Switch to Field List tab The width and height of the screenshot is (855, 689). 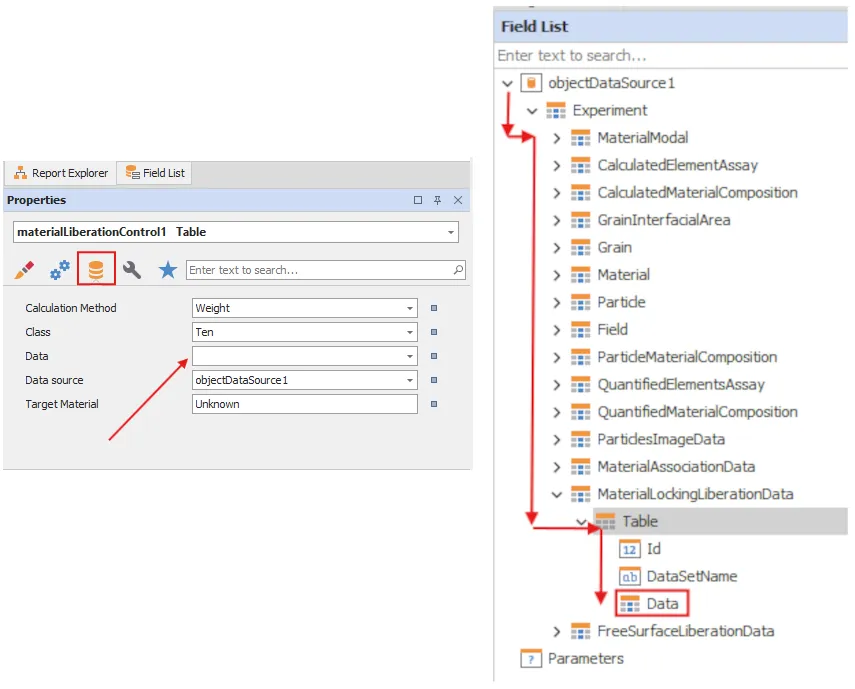pos(155,173)
